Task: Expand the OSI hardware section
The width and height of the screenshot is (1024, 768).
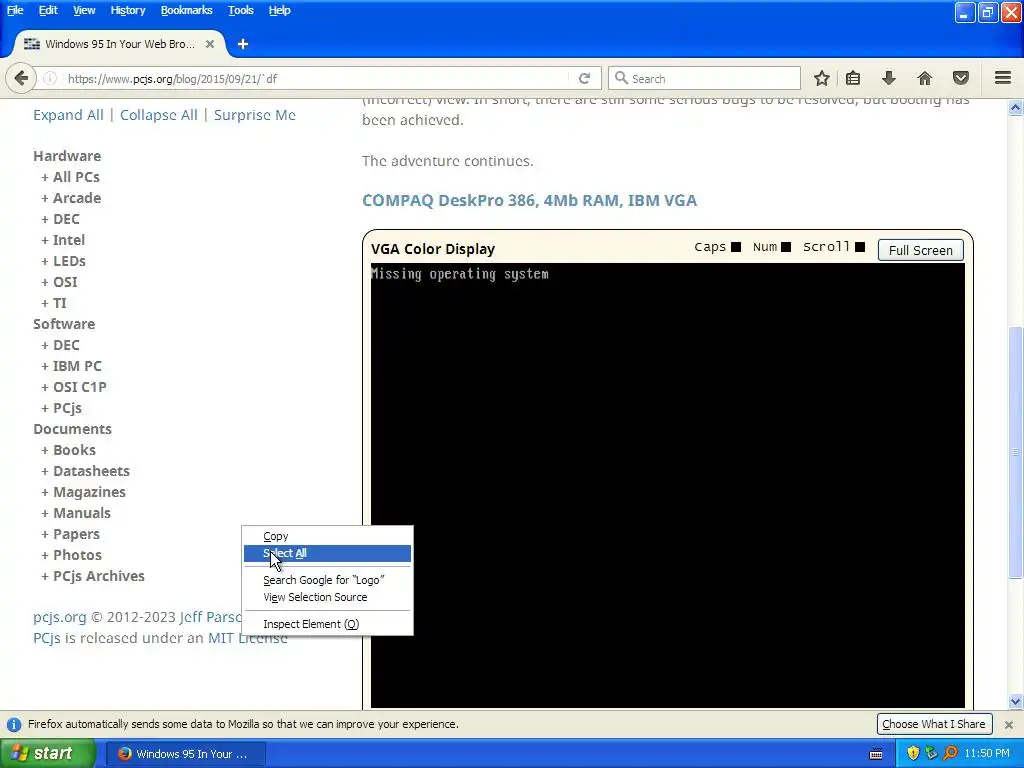Action: [x=59, y=282]
